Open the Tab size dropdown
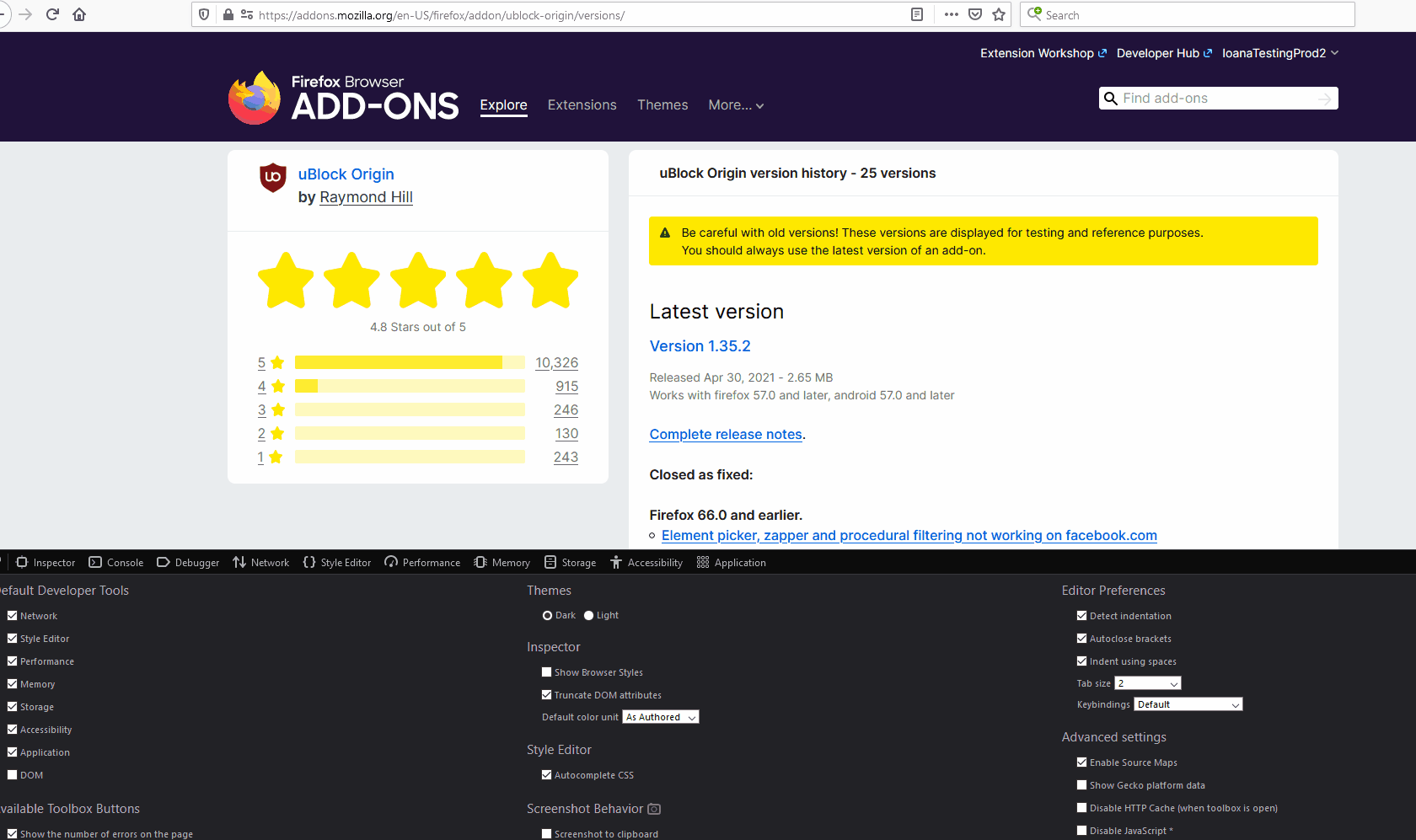 1147,682
